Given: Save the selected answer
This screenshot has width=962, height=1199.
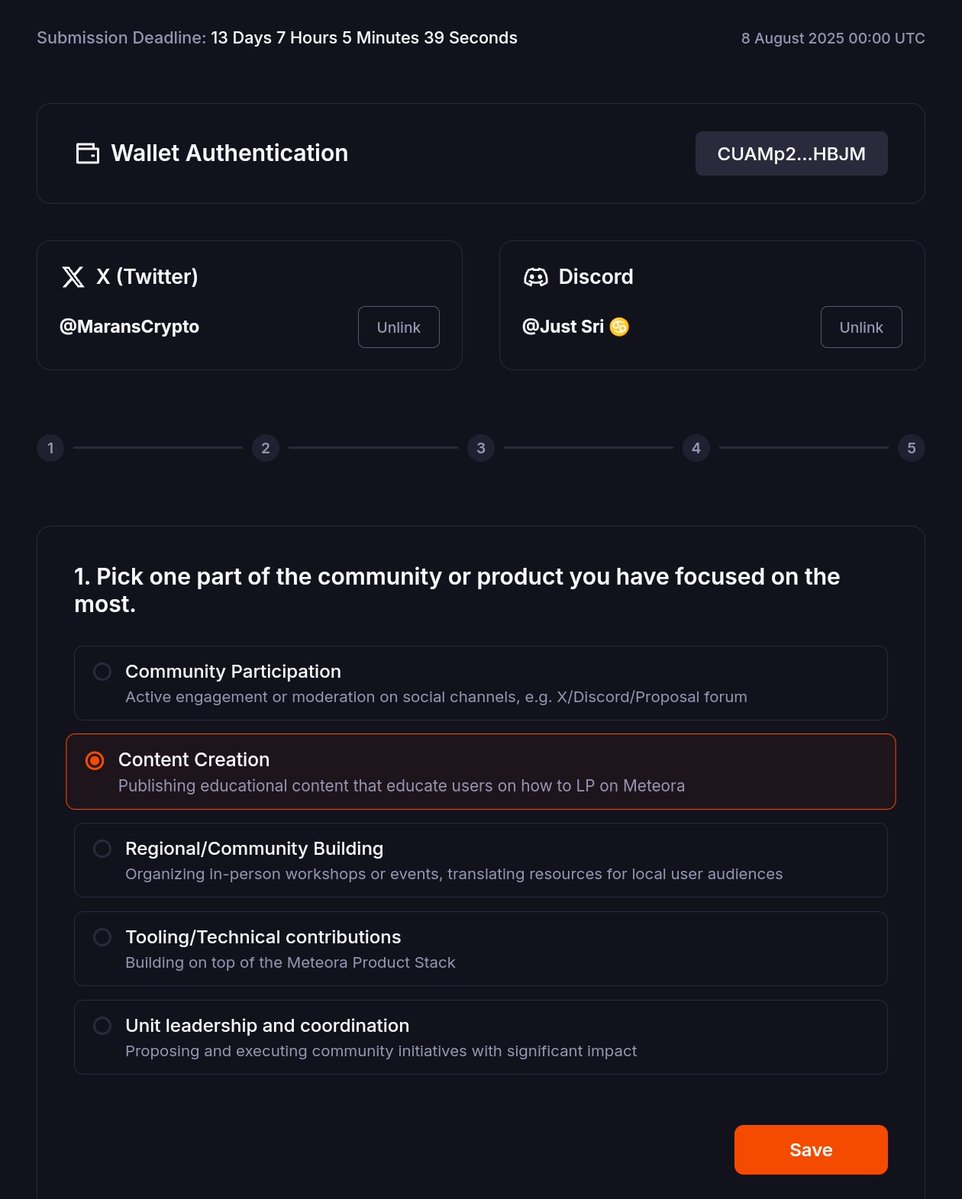Looking at the screenshot, I should (811, 1149).
